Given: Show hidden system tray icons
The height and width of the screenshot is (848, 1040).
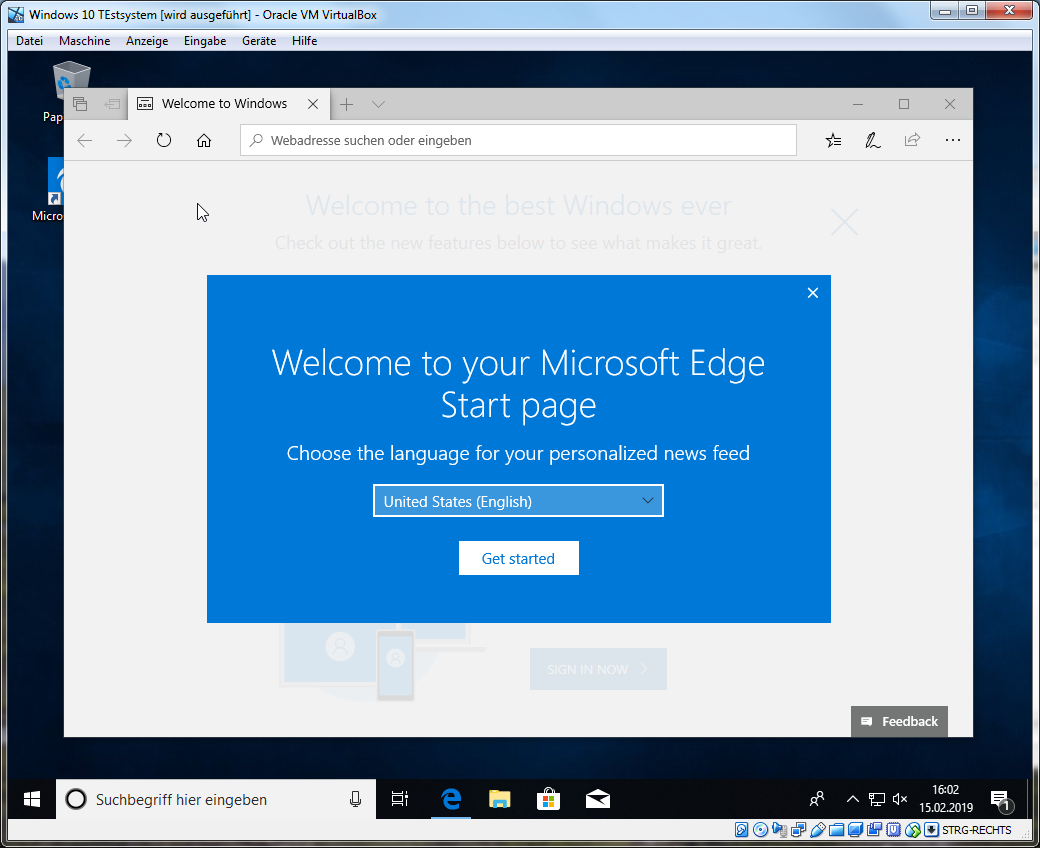Looking at the screenshot, I should click(x=852, y=799).
